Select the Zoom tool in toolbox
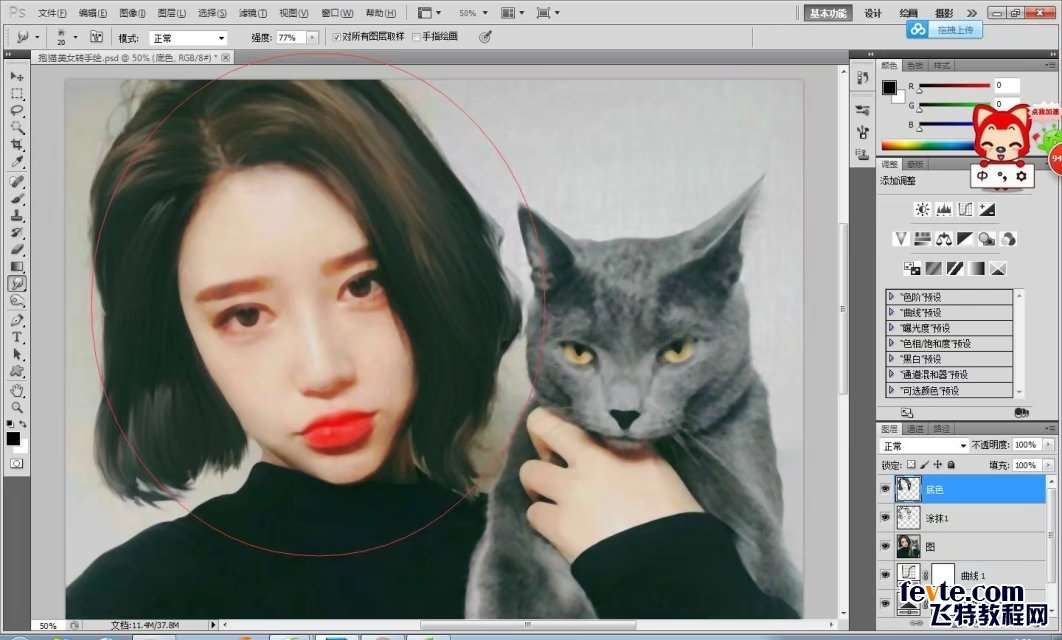Viewport: 1062px width, 640px height. coord(17,407)
